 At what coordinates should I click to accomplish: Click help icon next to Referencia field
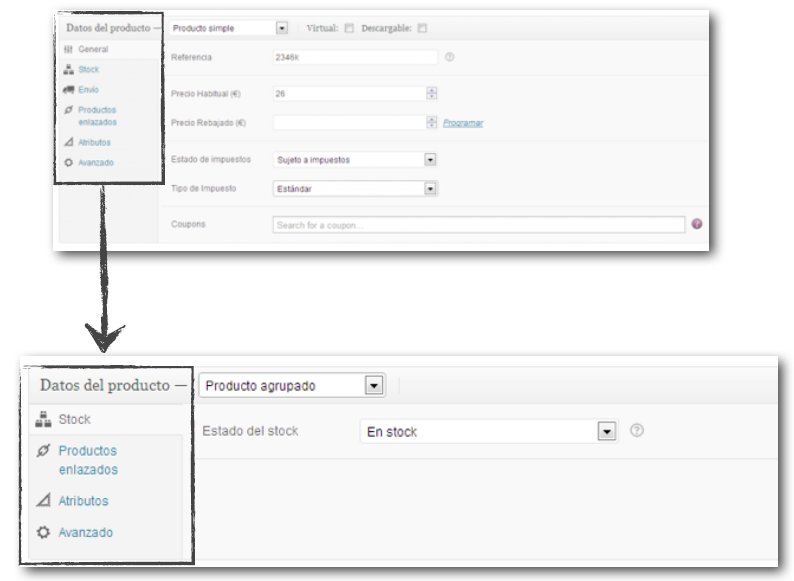click(449, 57)
